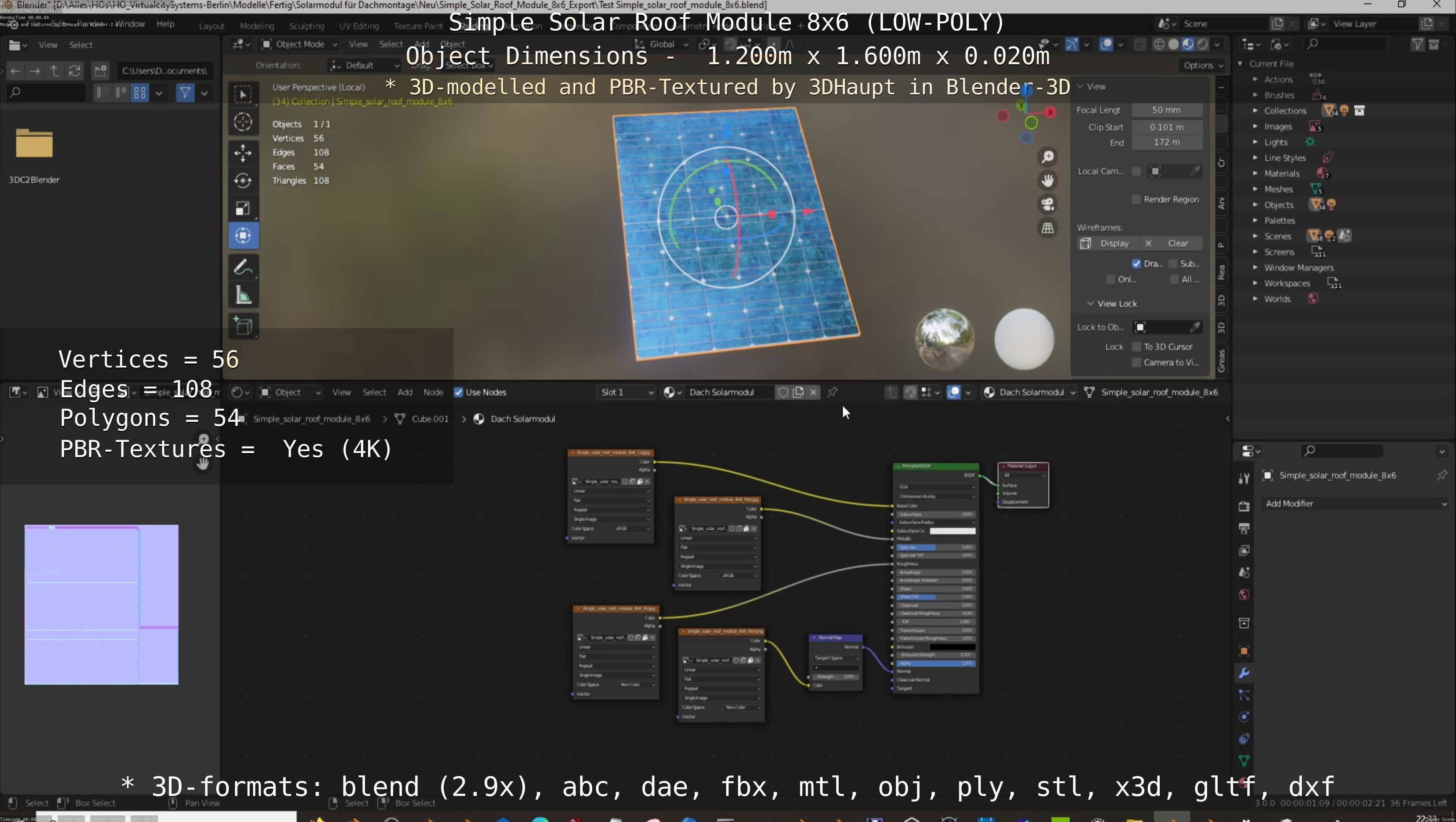
Task: Choose the Measure tool
Action: [243, 296]
